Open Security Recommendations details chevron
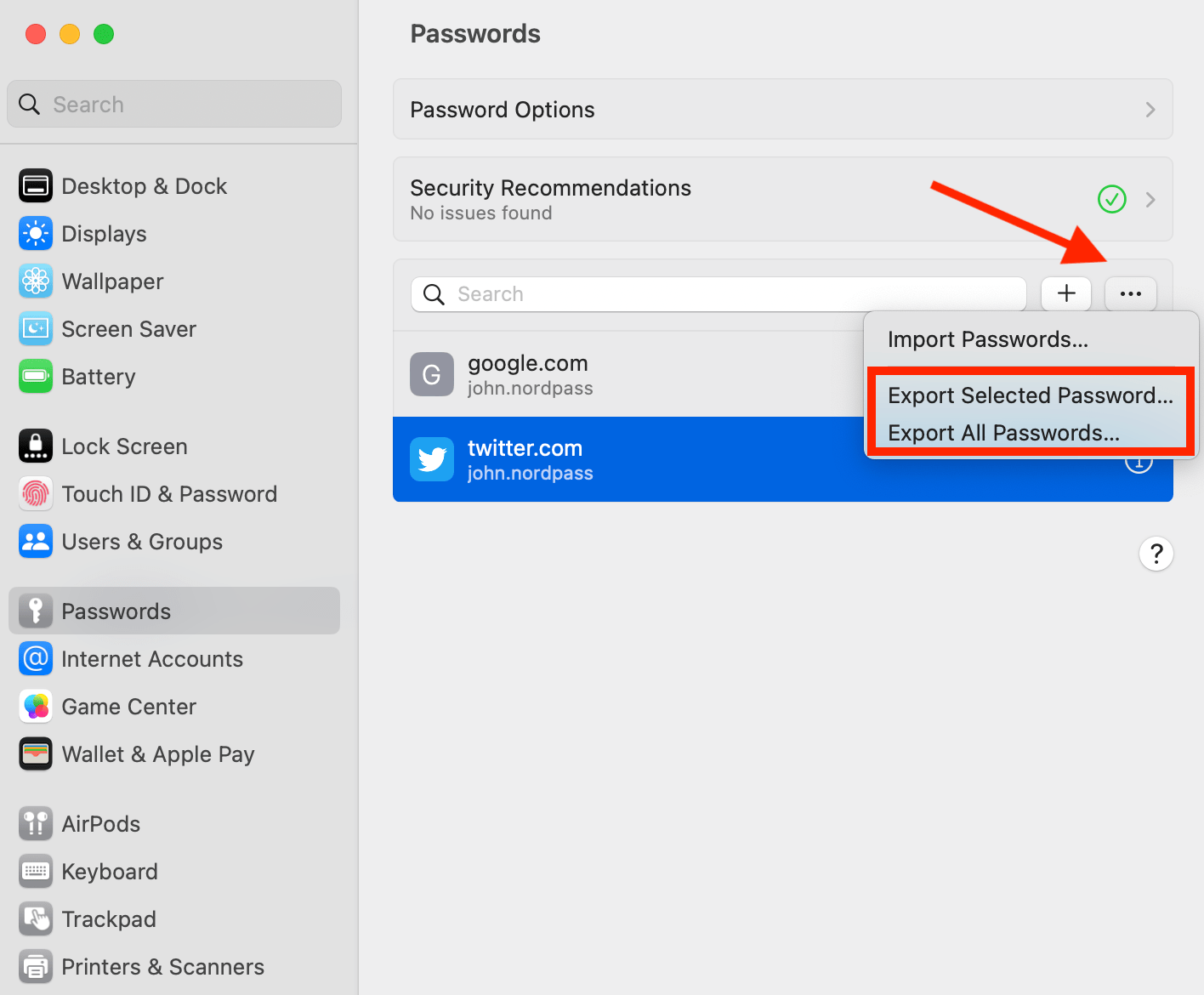The image size is (1204, 995). click(x=1150, y=199)
